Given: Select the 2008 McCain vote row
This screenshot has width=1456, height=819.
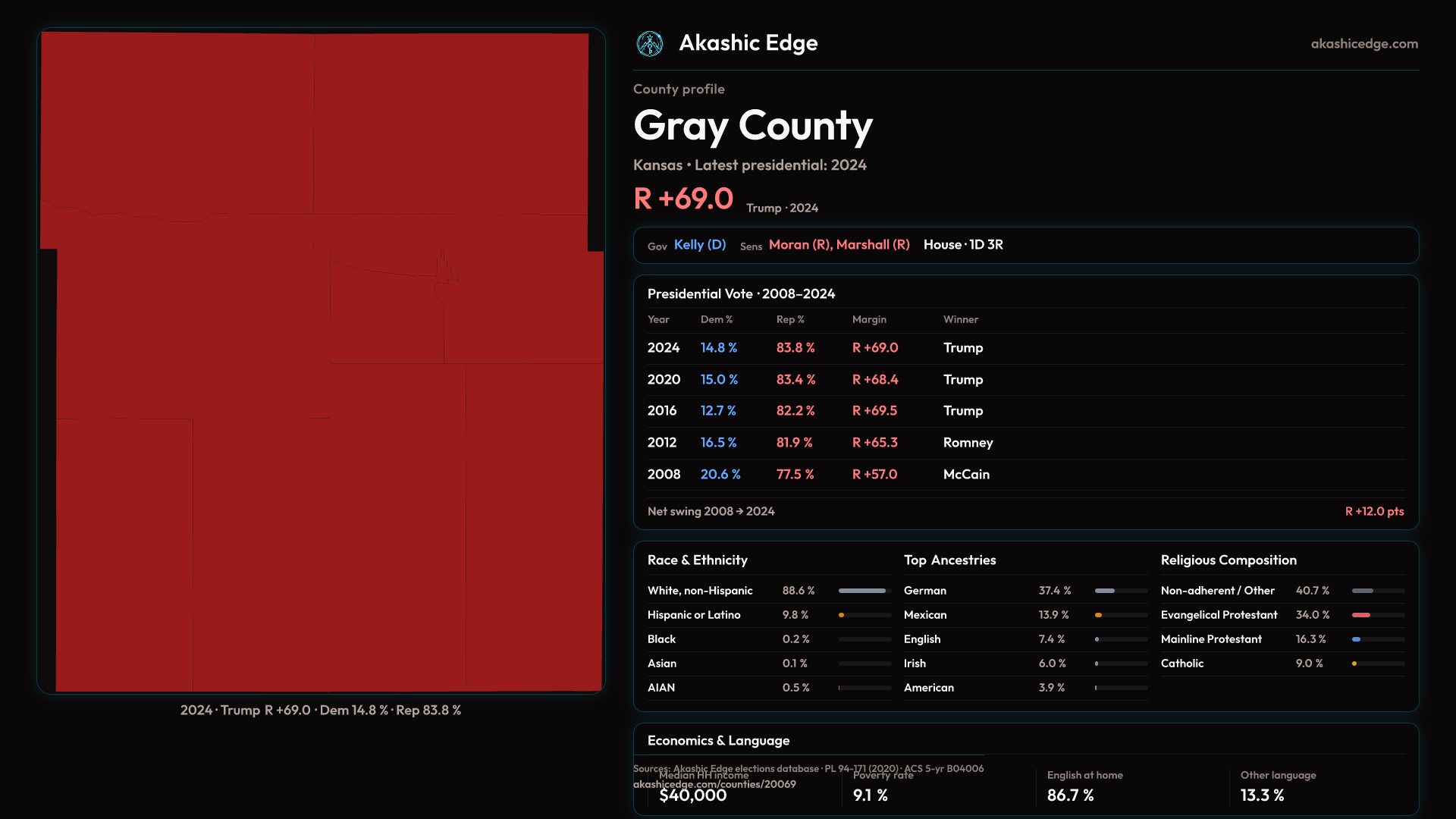Looking at the screenshot, I should point(1025,475).
